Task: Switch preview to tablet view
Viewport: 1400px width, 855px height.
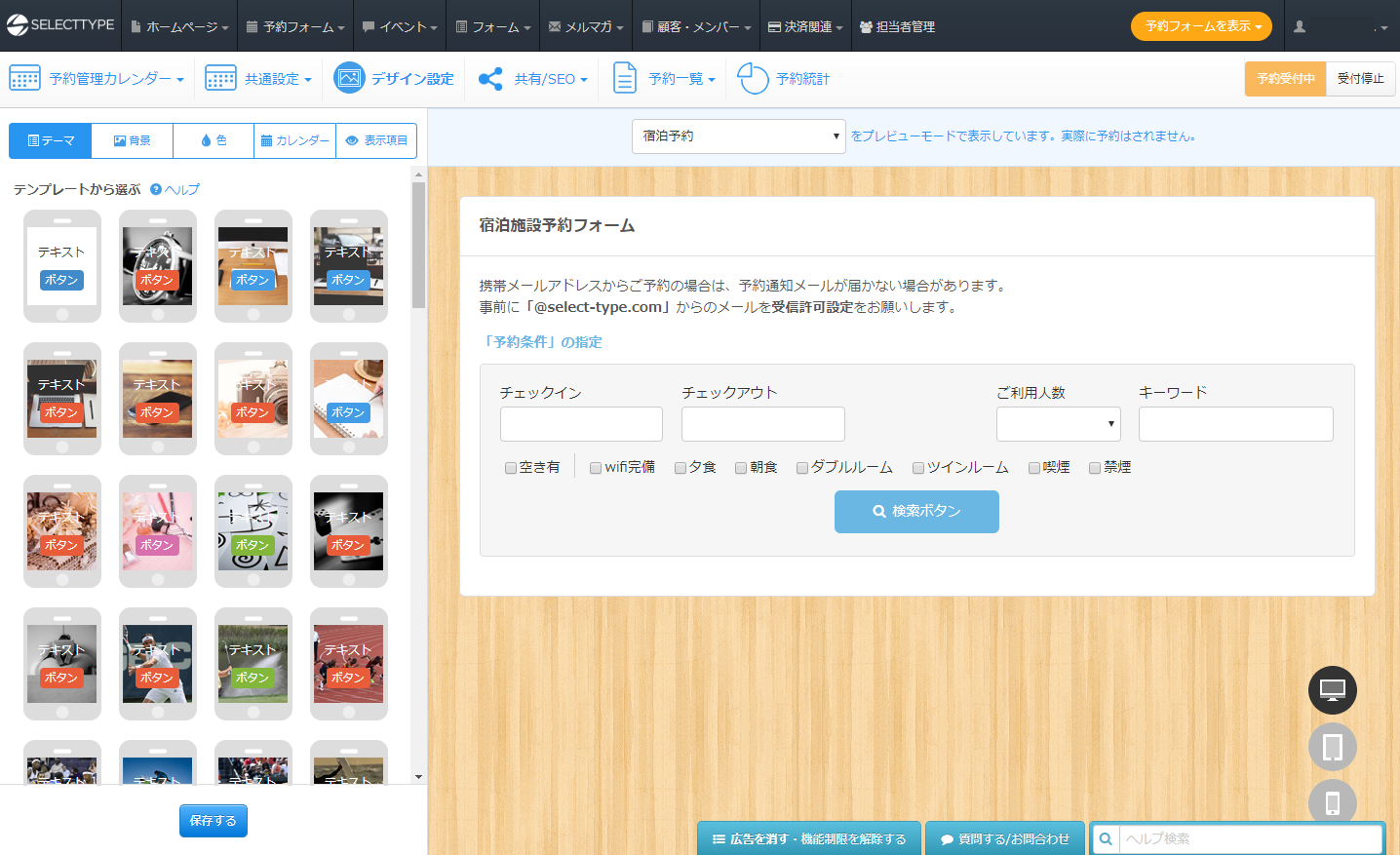Action: point(1332,748)
